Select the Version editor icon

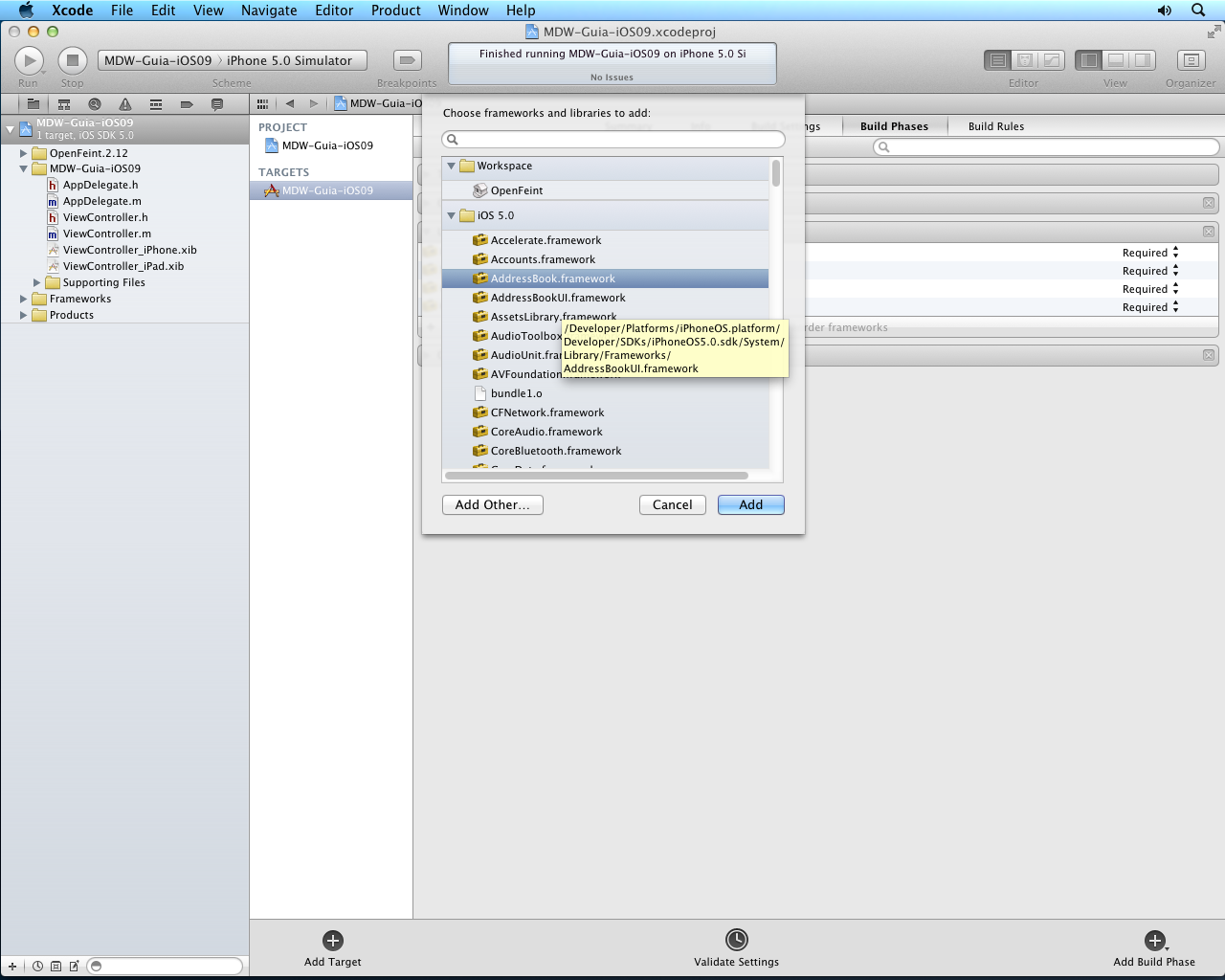pyautogui.click(x=1052, y=60)
